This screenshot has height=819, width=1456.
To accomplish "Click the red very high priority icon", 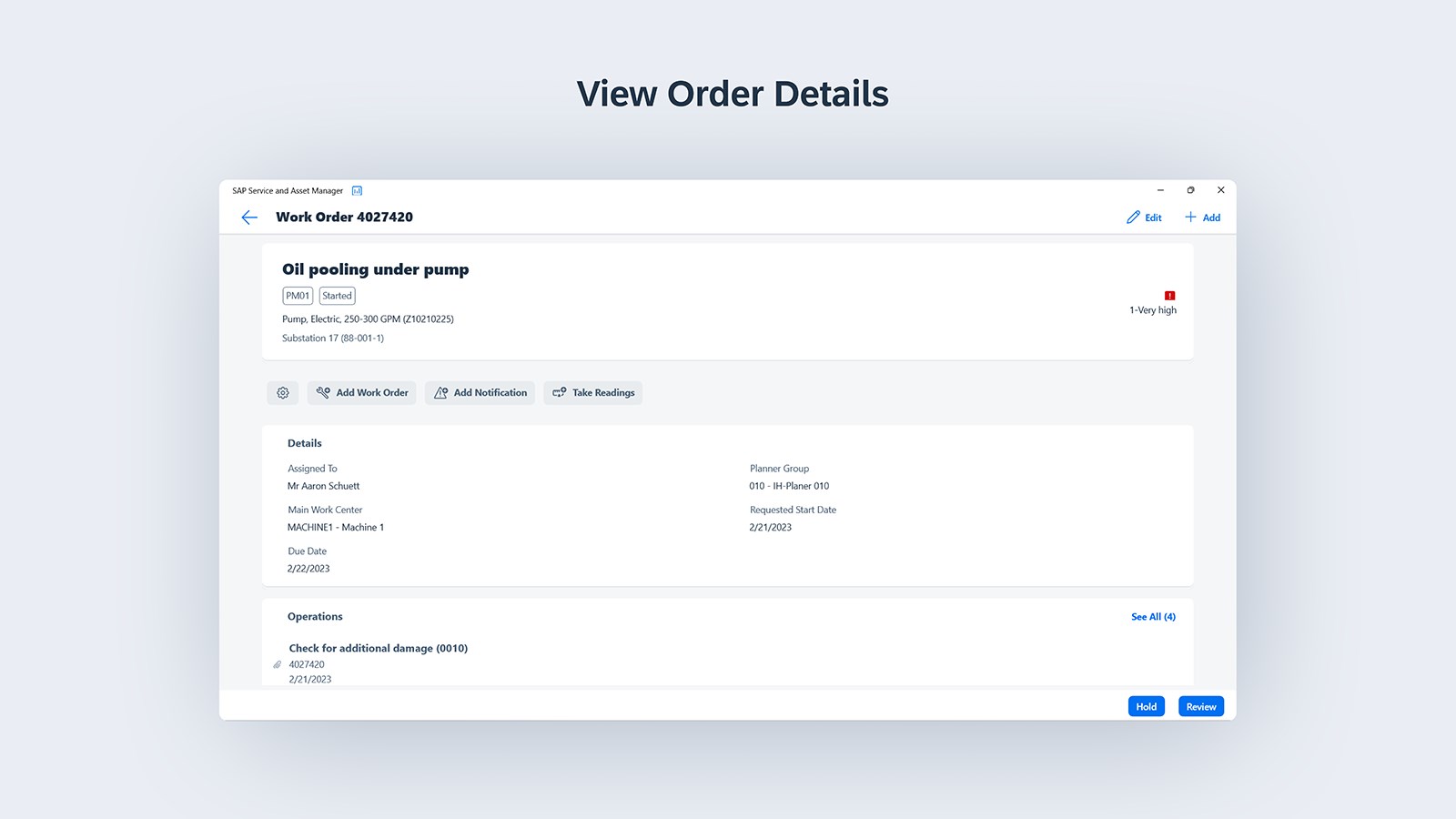I will (x=1169, y=296).
